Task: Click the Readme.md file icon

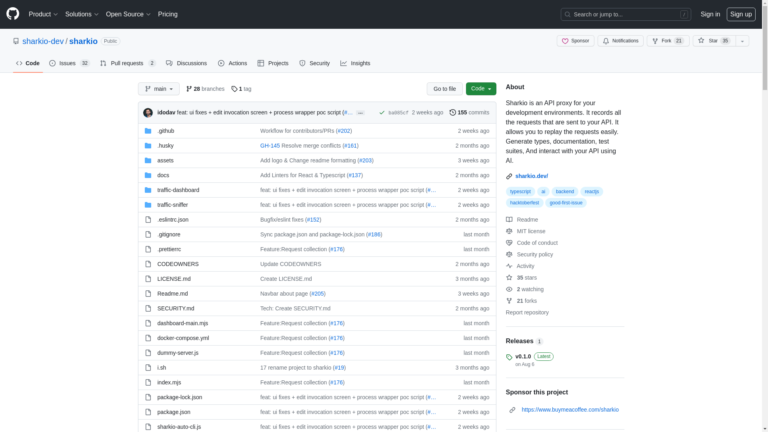Action: [148, 293]
